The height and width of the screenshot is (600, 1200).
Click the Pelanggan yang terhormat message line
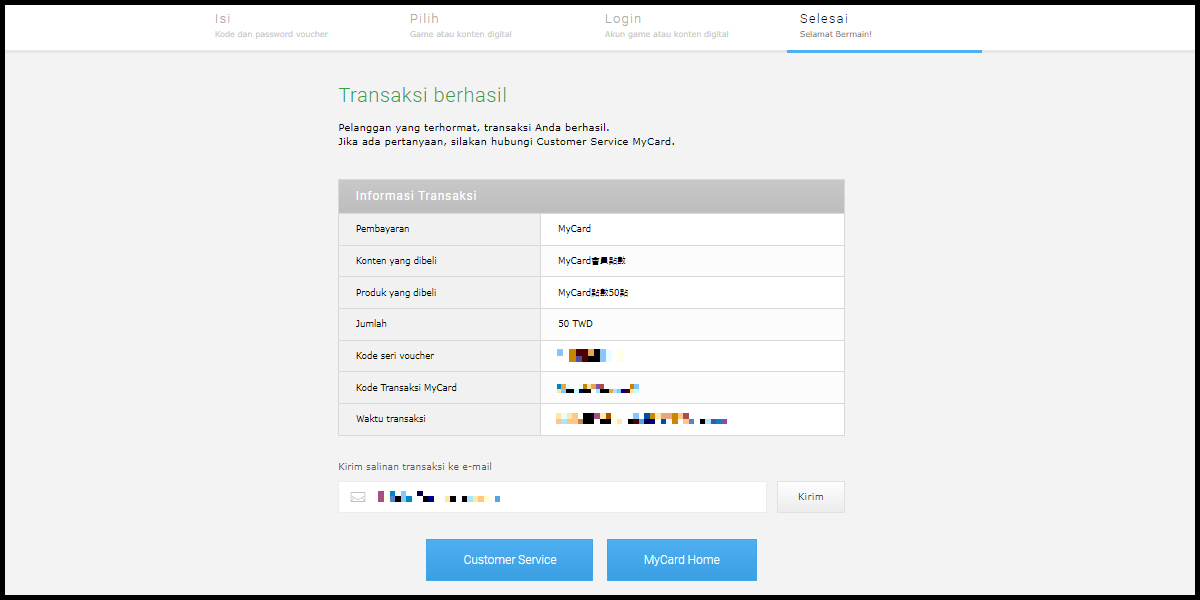474,127
